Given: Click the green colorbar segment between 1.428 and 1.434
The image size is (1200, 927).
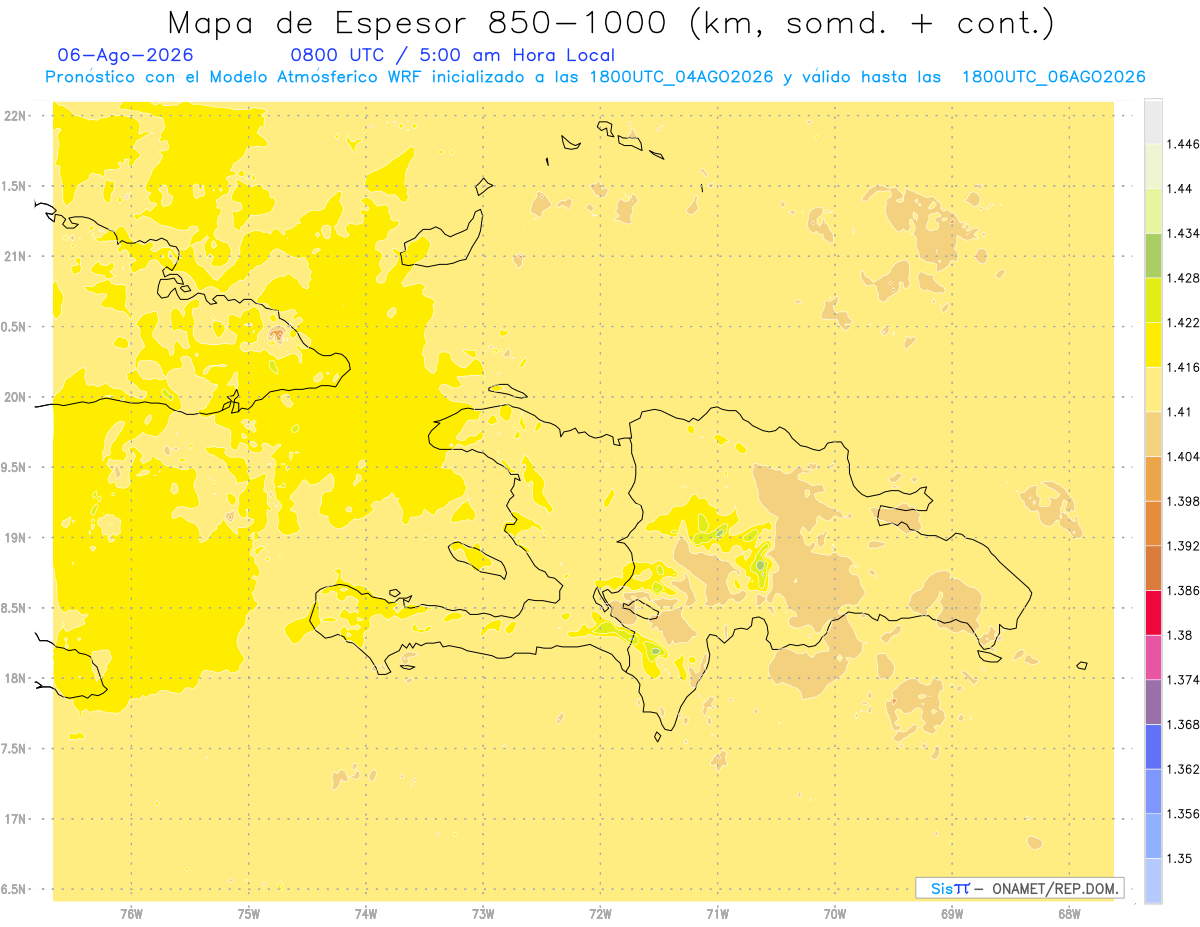Looking at the screenshot, I should 1154,256.
